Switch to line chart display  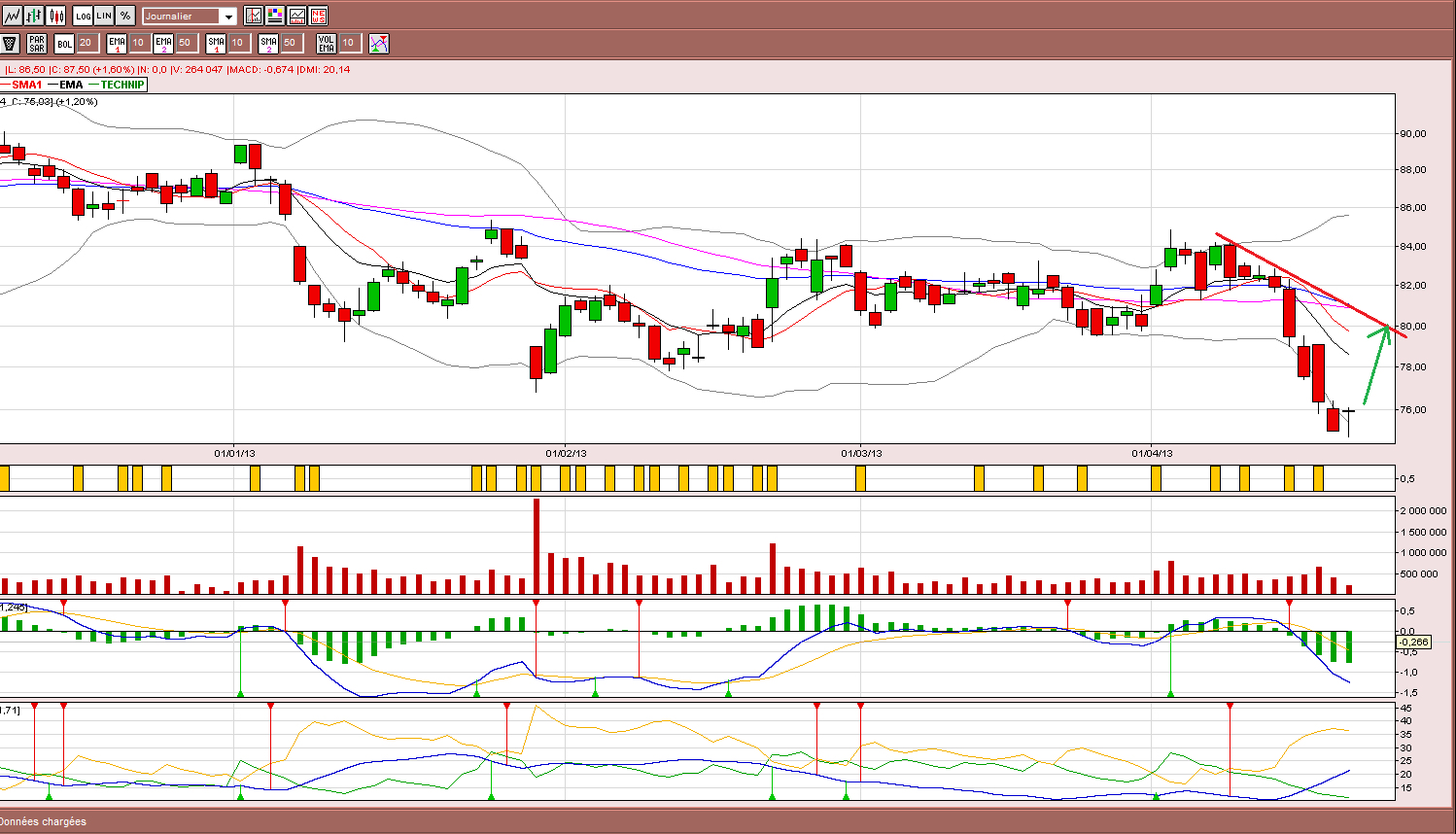pyautogui.click(x=13, y=16)
